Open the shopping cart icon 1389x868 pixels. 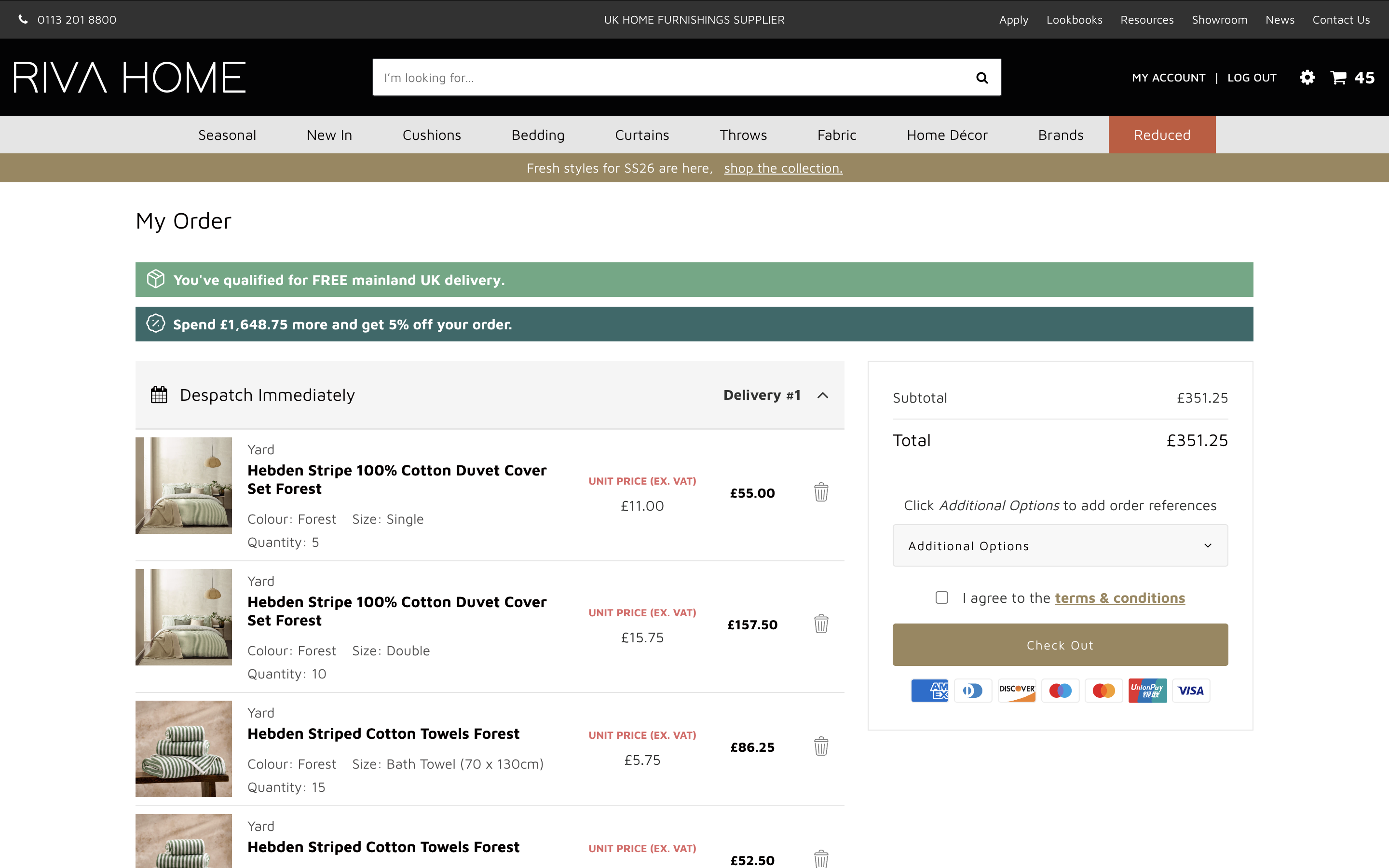coord(1338,78)
